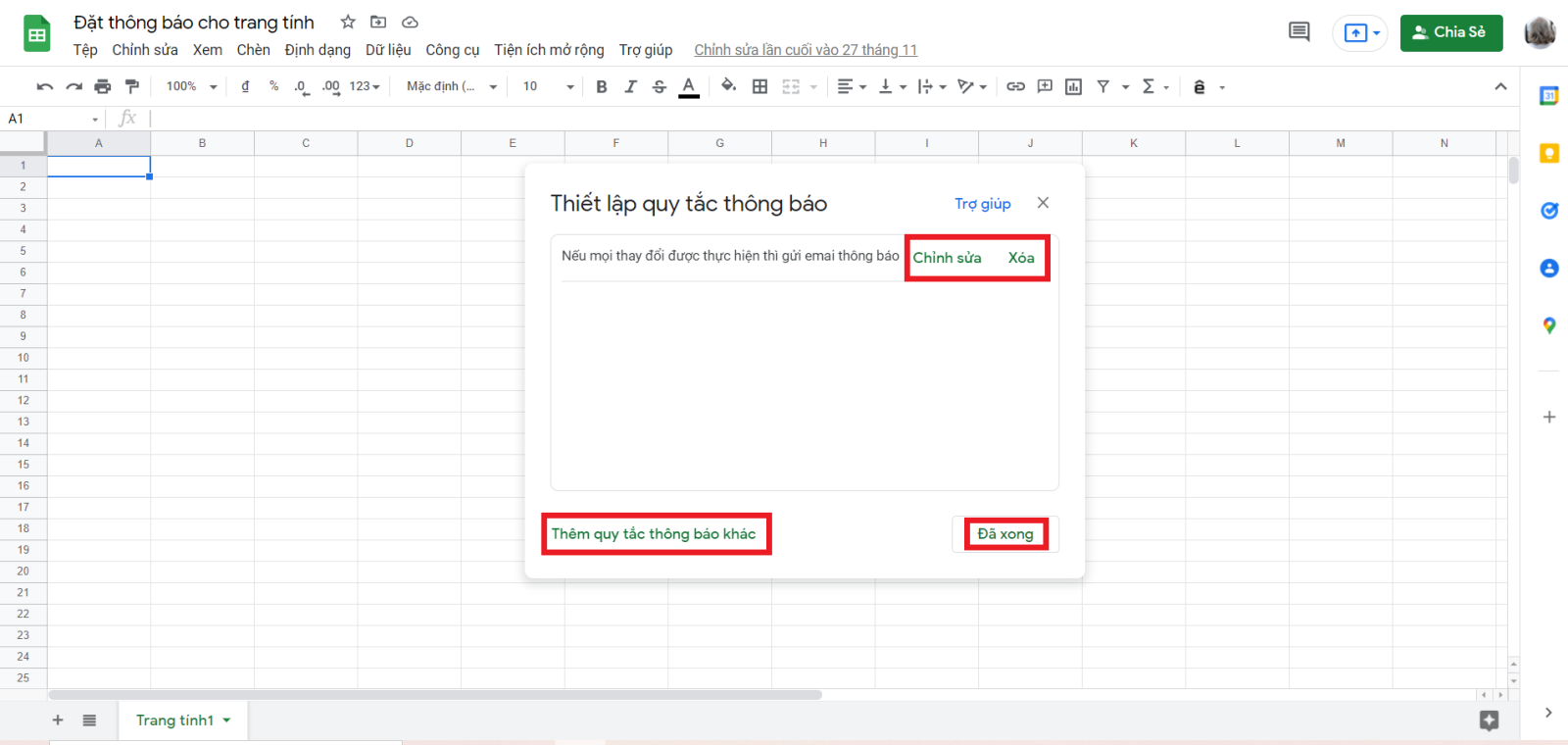
Task: Open the Trợ giúp menu in the menu bar
Action: [646, 50]
